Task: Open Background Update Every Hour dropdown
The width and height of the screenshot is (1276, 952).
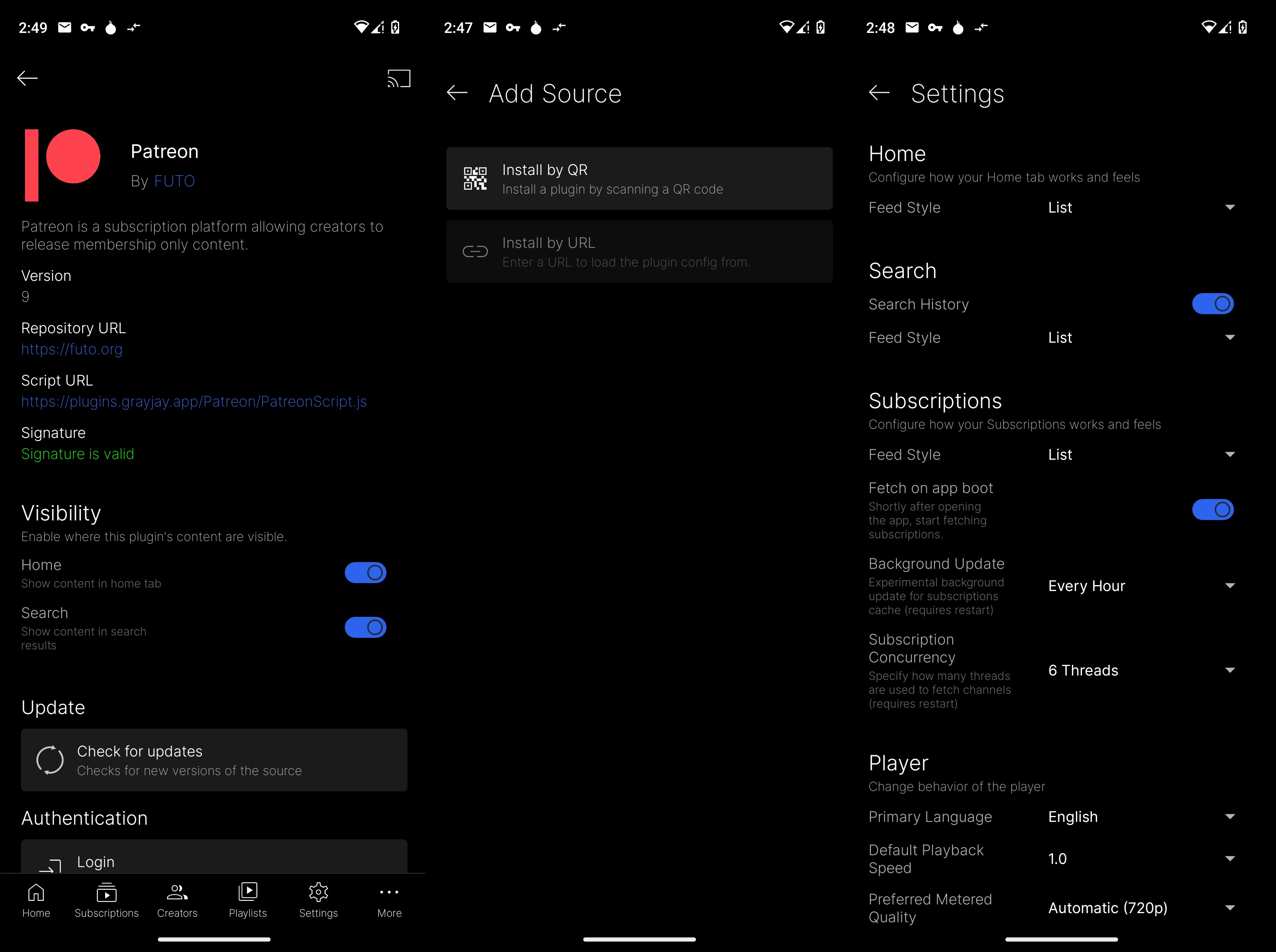Action: (x=1141, y=586)
